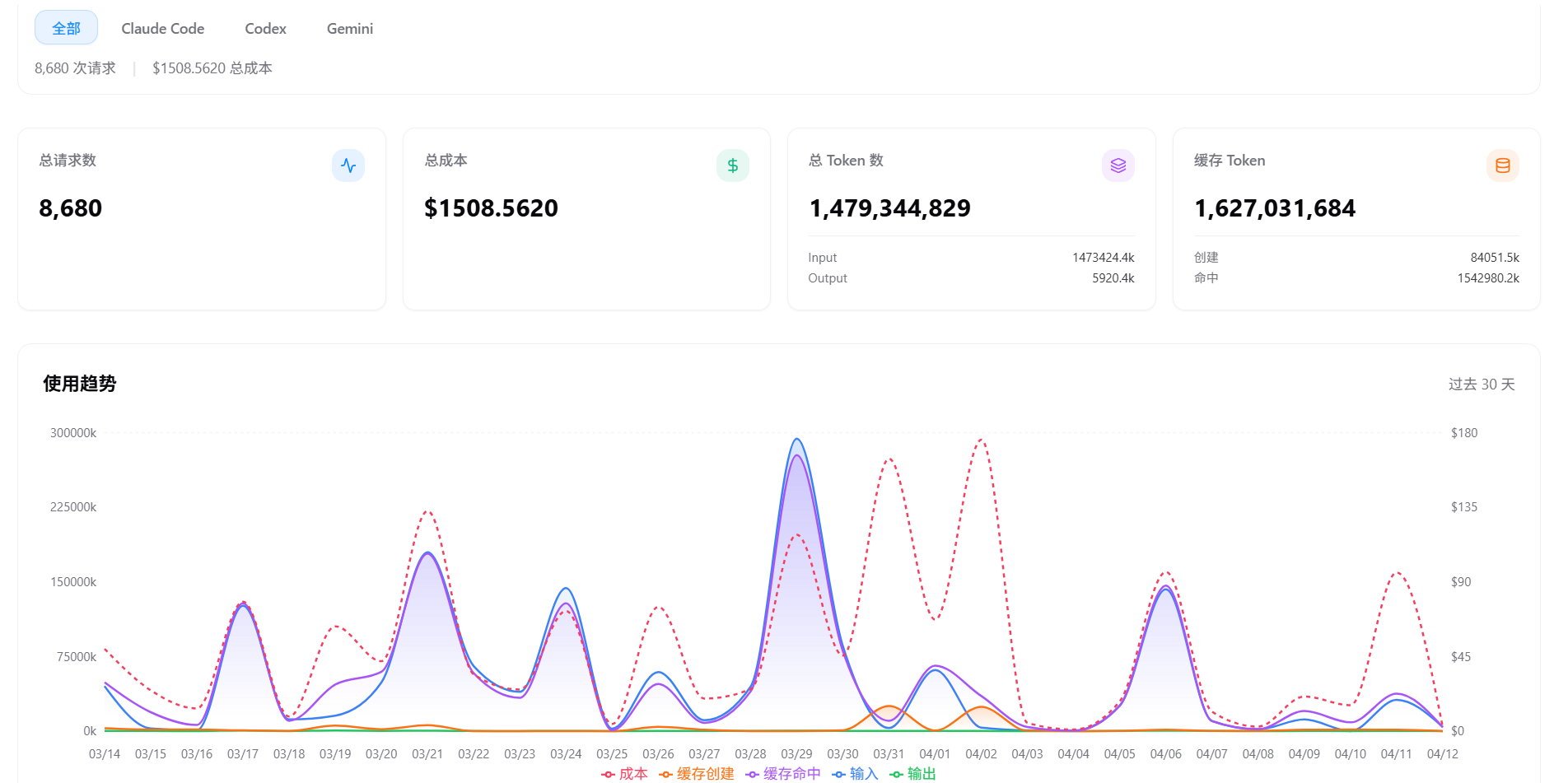Click the pulse icon in 总请求数 card
Viewport: 1568px width, 783px height.
pyautogui.click(x=348, y=165)
